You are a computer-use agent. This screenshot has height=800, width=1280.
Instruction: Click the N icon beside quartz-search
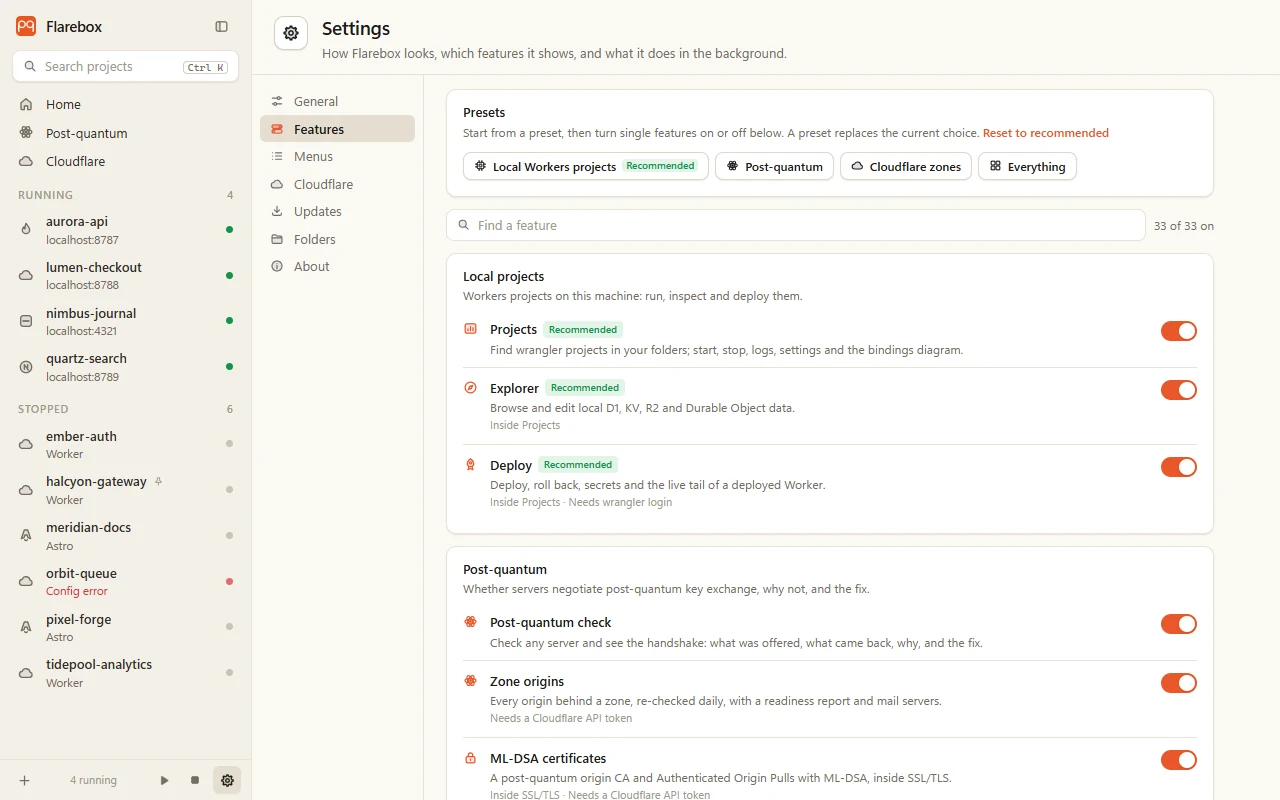pos(26,367)
